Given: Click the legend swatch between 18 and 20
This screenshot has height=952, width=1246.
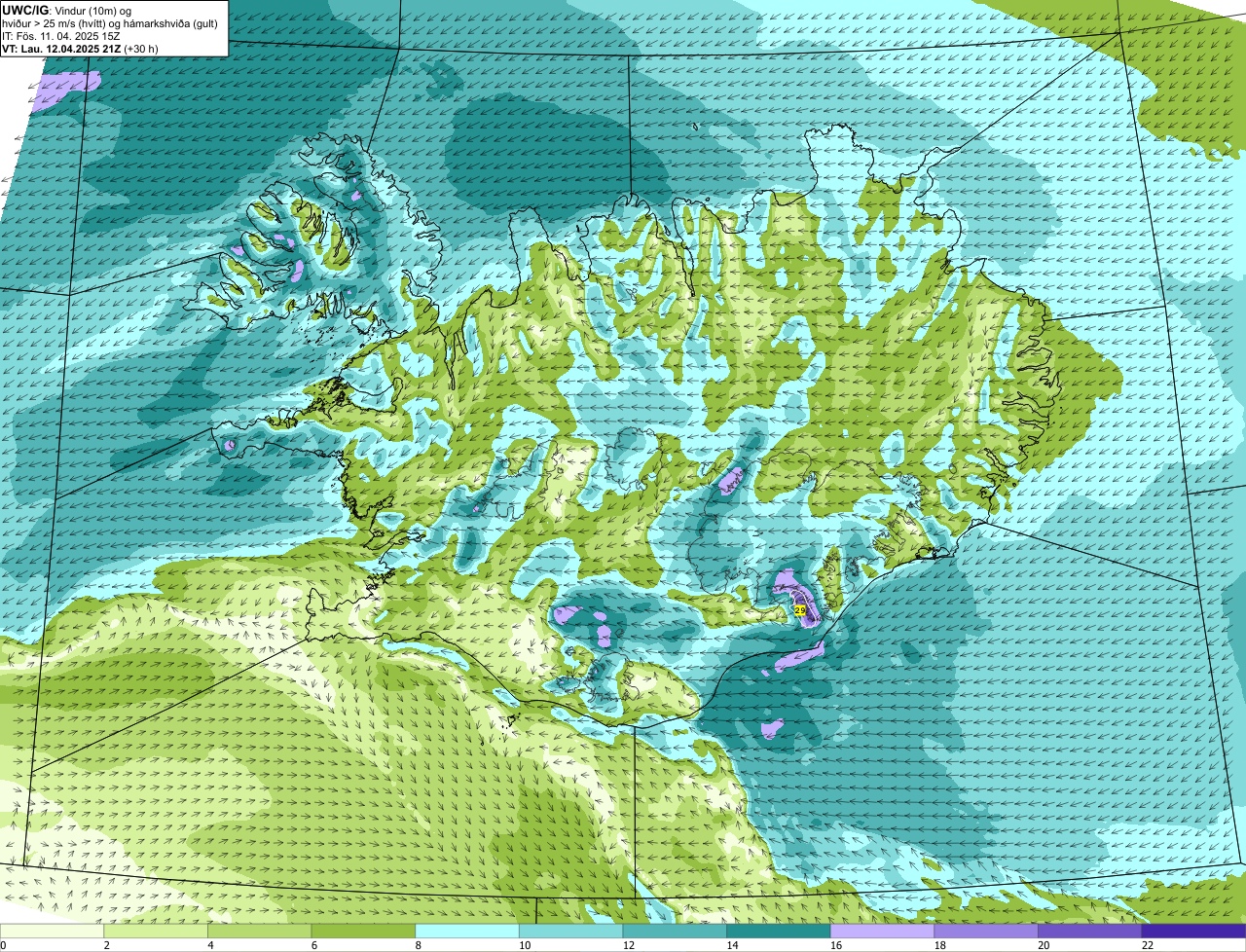Looking at the screenshot, I should pyautogui.click(x=986, y=931).
